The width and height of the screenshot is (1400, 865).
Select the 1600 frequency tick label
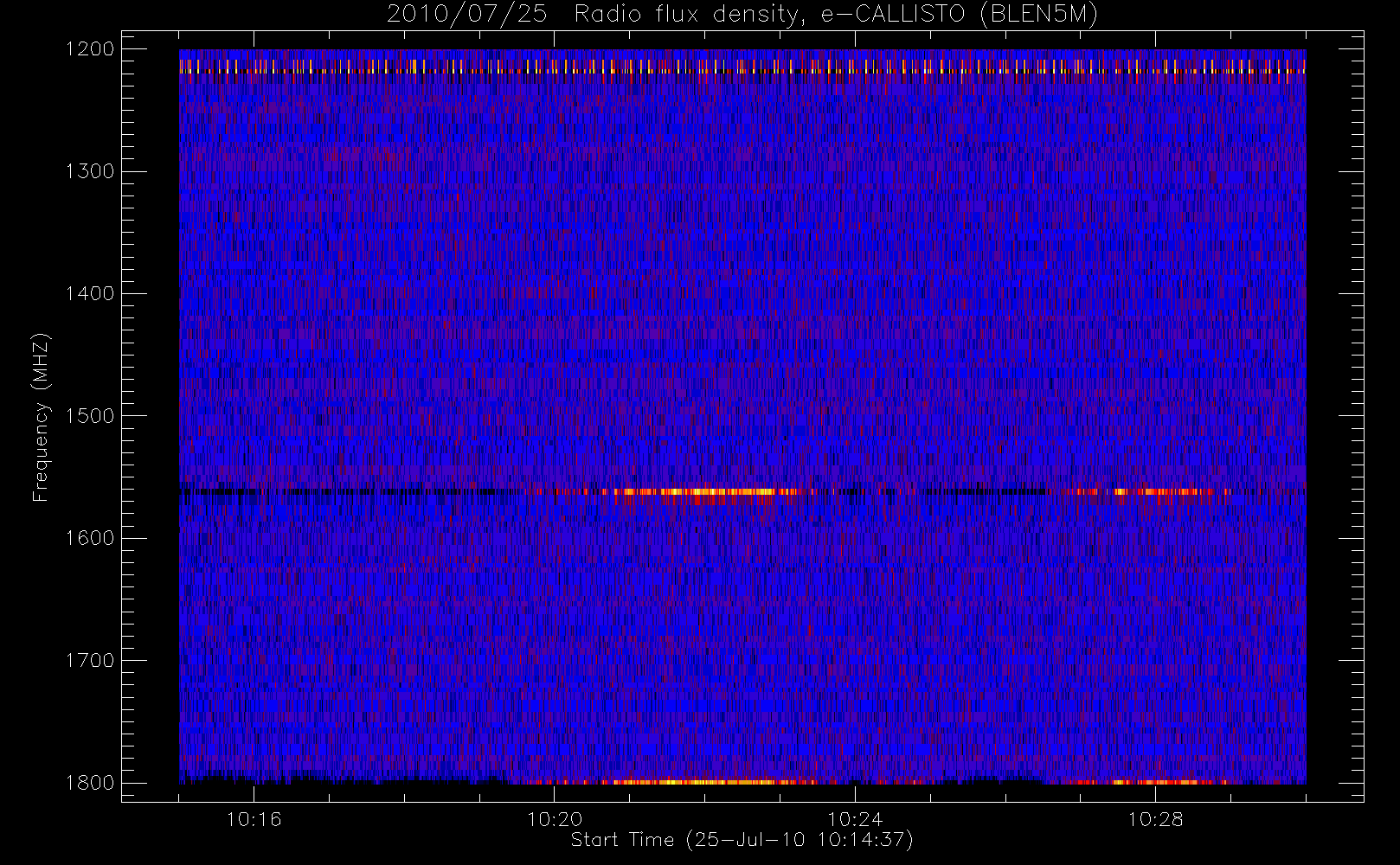[90, 538]
